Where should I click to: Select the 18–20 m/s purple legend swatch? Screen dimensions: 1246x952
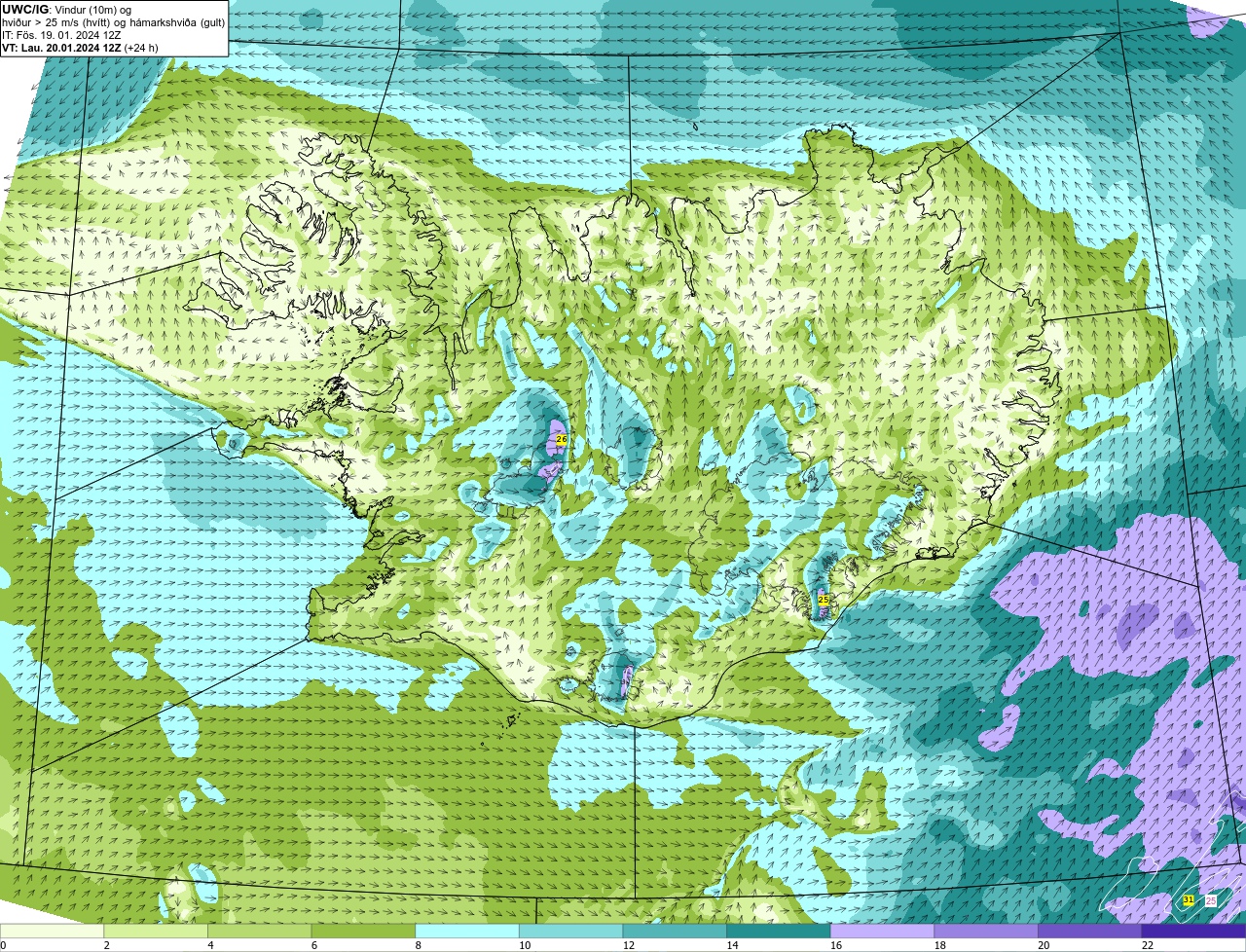pyautogui.click(x=985, y=931)
